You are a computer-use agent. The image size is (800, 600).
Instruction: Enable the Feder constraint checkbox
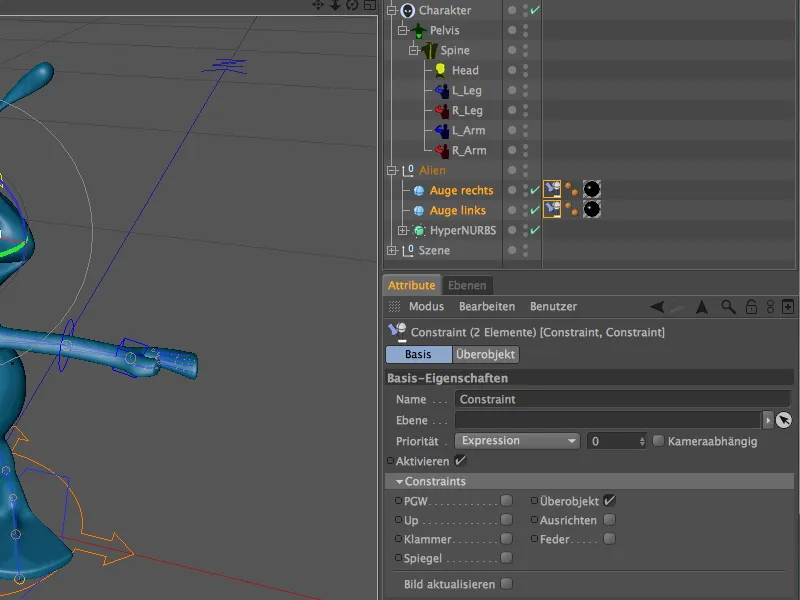[x=610, y=539]
